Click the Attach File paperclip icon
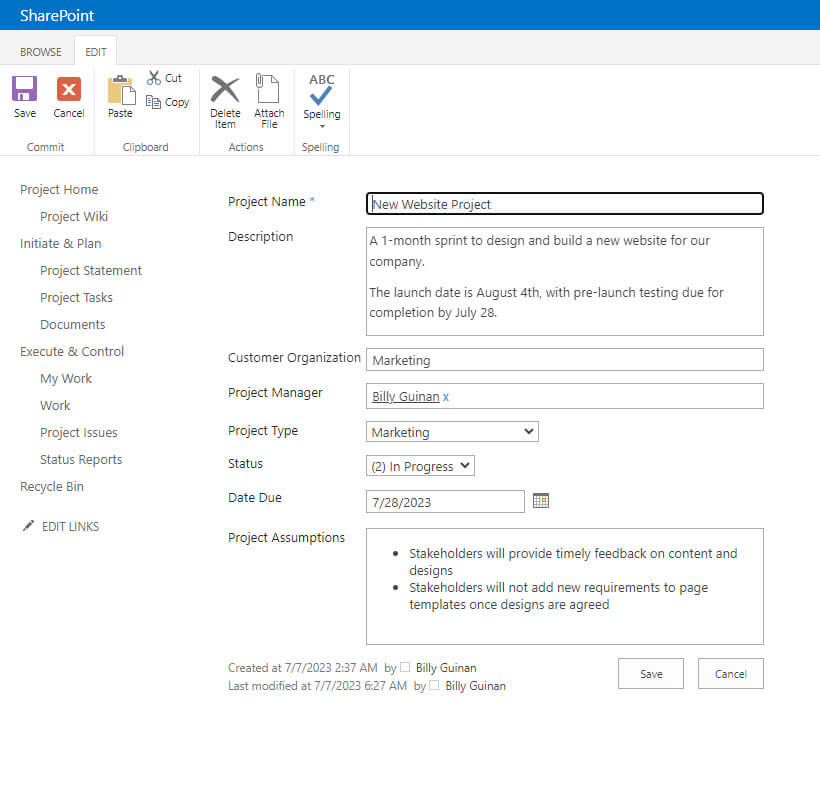The image size is (820, 798). (x=268, y=89)
